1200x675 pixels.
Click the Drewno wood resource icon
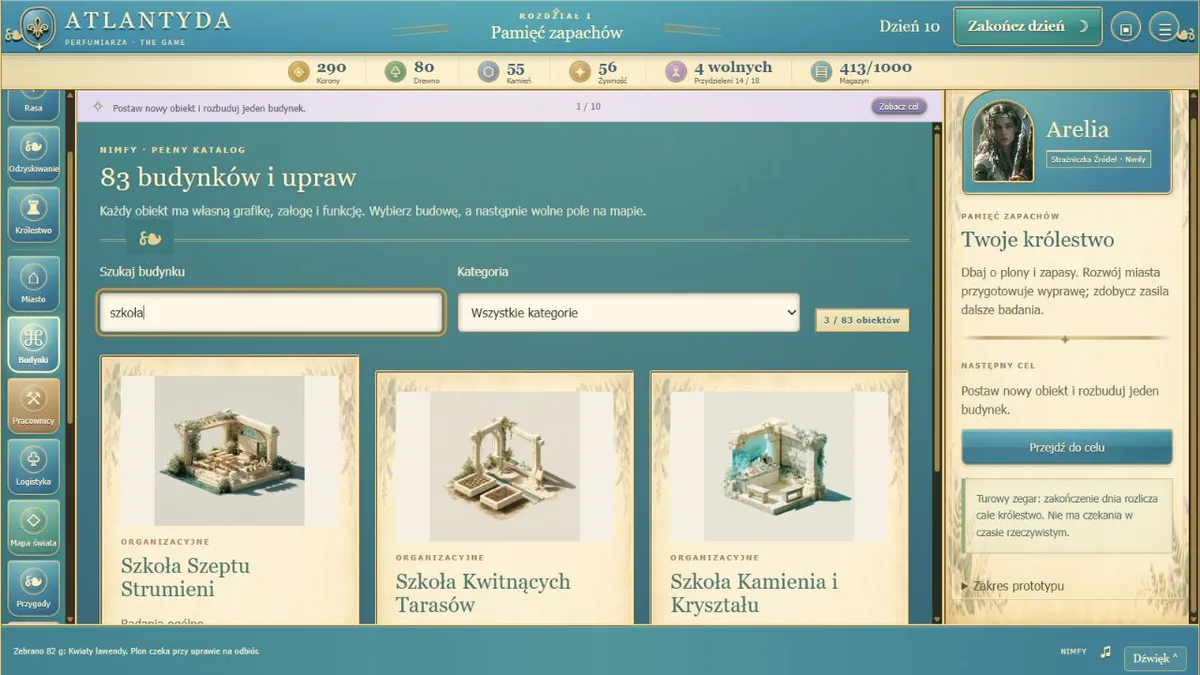pyautogui.click(x=395, y=71)
